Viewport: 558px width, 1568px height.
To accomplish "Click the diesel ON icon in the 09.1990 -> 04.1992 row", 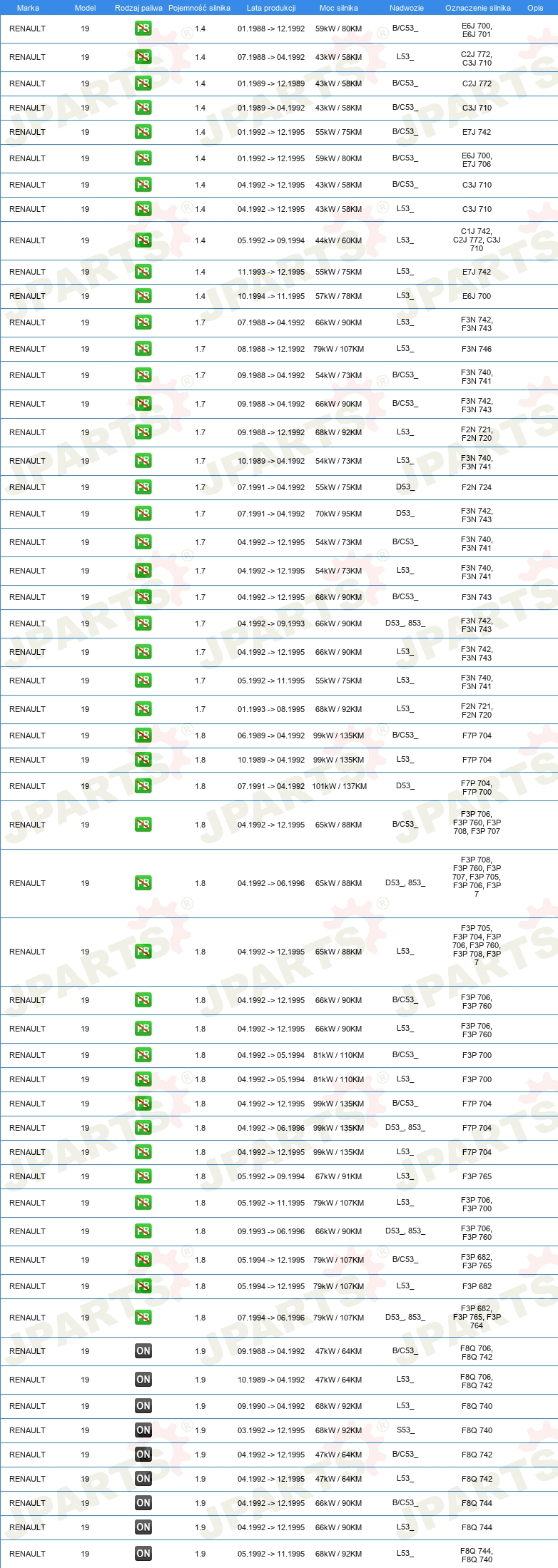I will pos(143,1406).
